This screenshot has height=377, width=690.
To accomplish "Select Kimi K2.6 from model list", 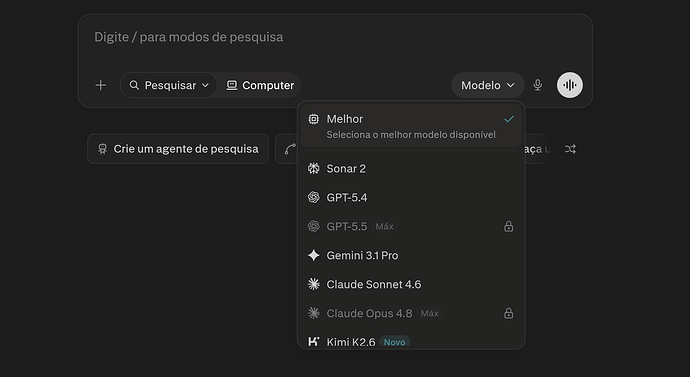I will point(411,342).
